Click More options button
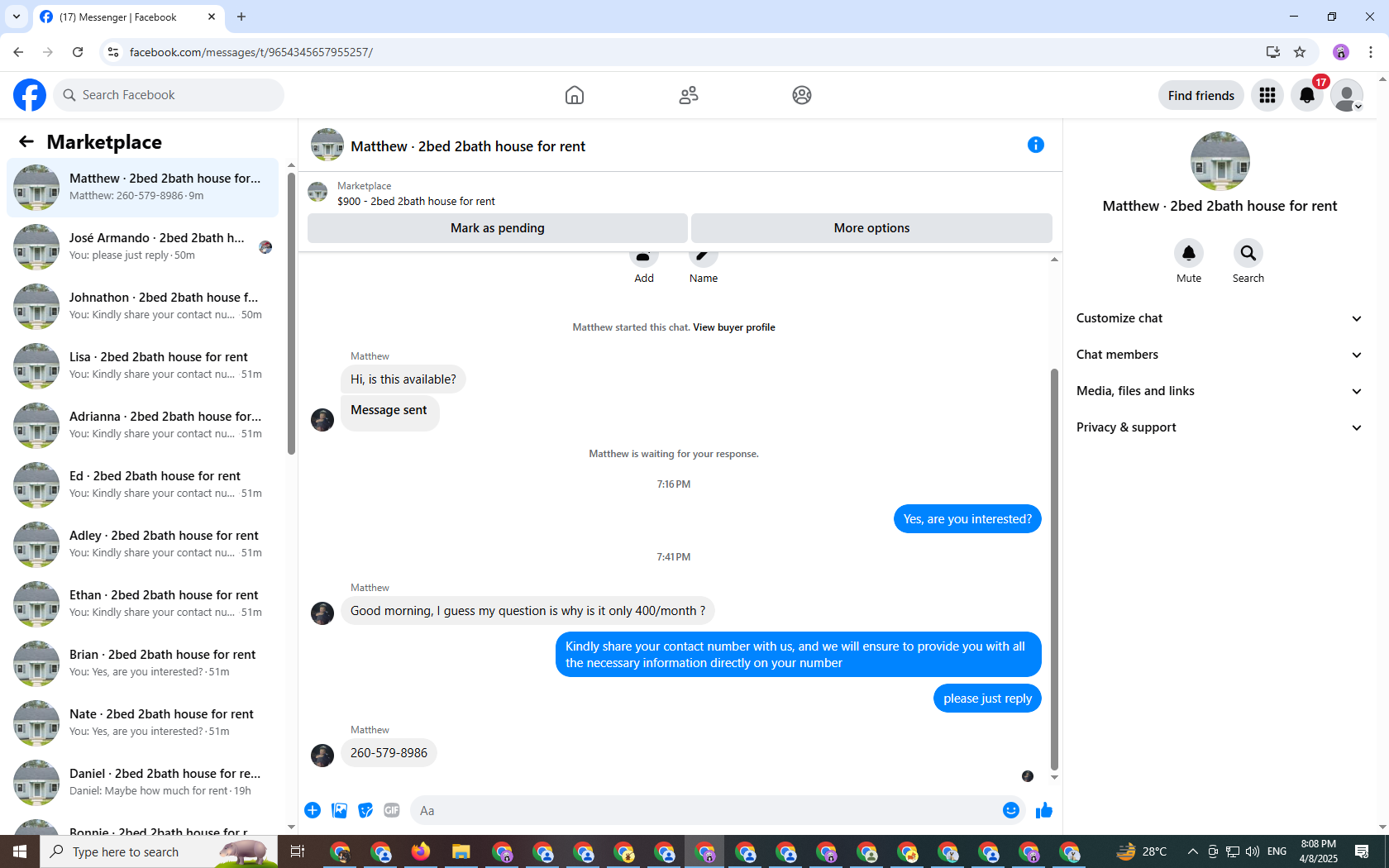The height and width of the screenshot is (868, 1389). (x=871, y=228)
